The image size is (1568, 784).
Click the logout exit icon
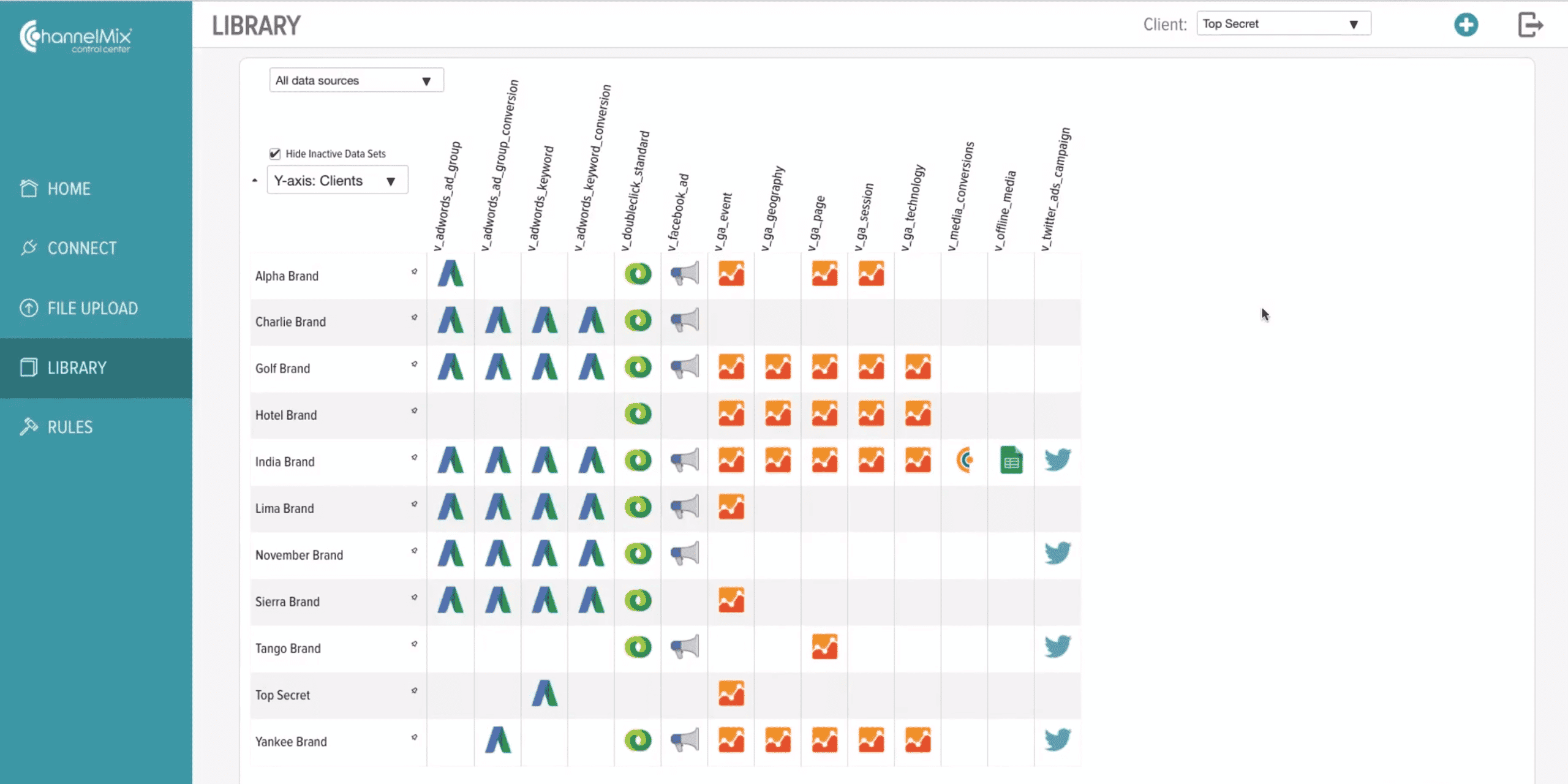1530,24
